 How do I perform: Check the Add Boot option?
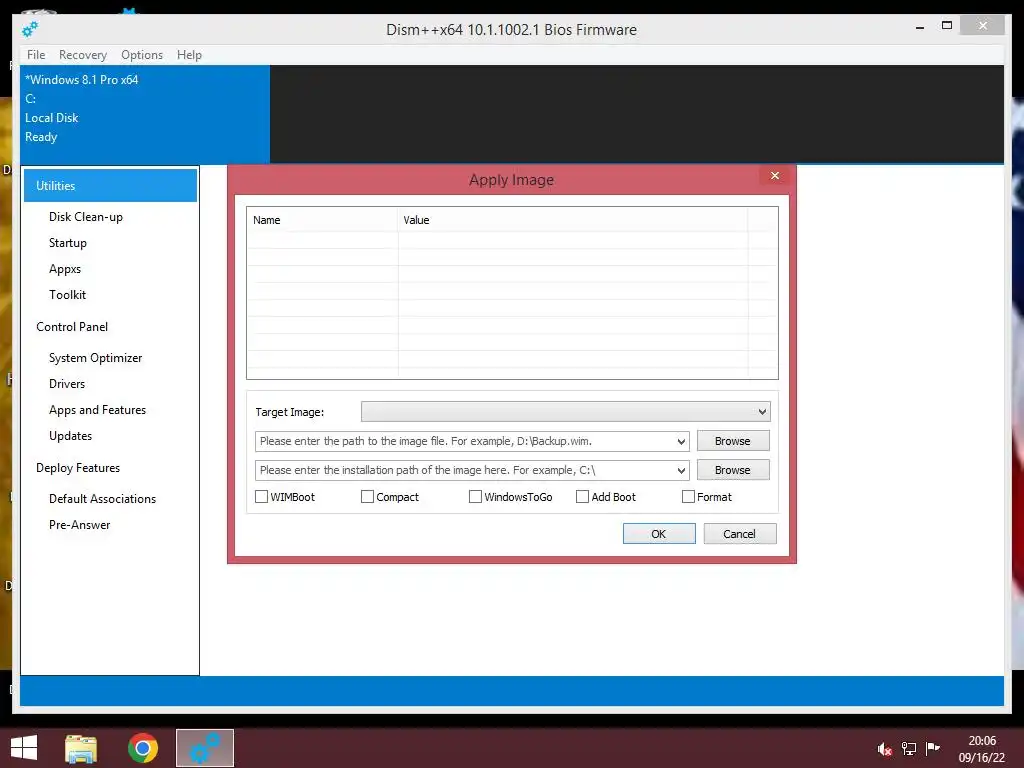coord(582,497)
